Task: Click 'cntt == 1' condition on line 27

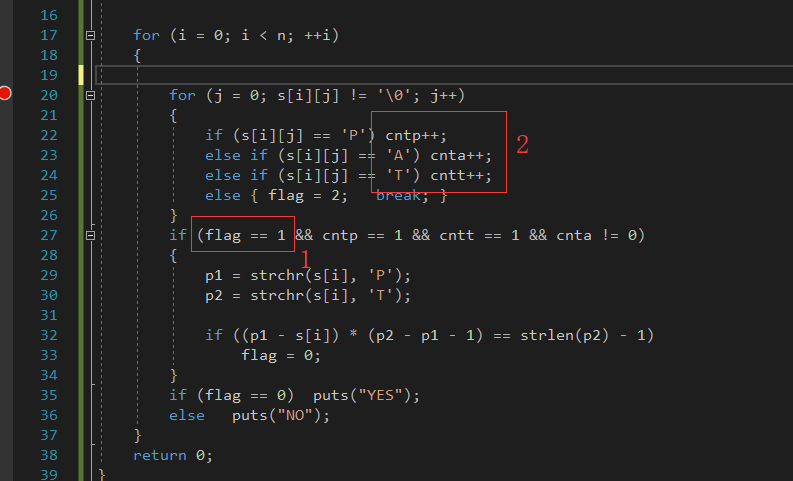Action: click(479, 236)
